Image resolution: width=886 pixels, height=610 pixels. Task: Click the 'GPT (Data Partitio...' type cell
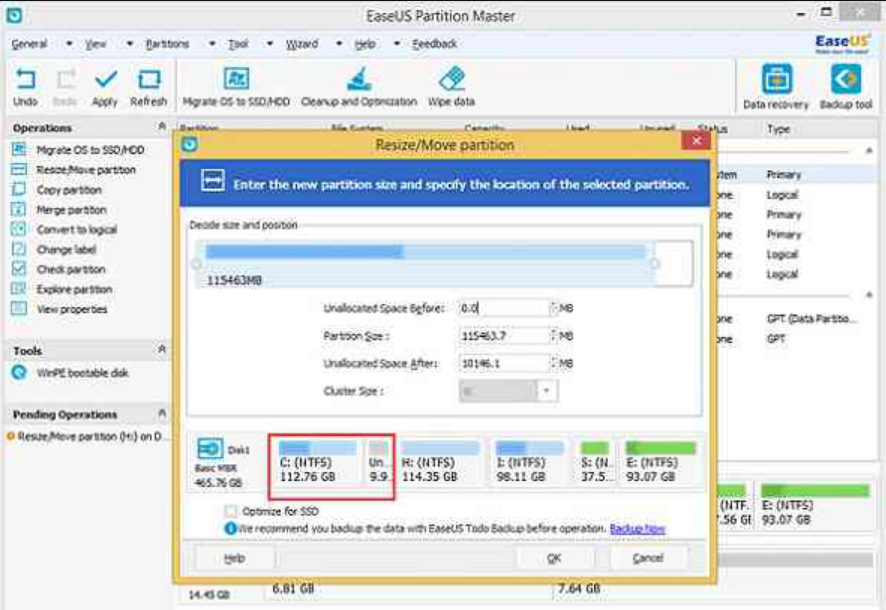click(x=811, y=319)
